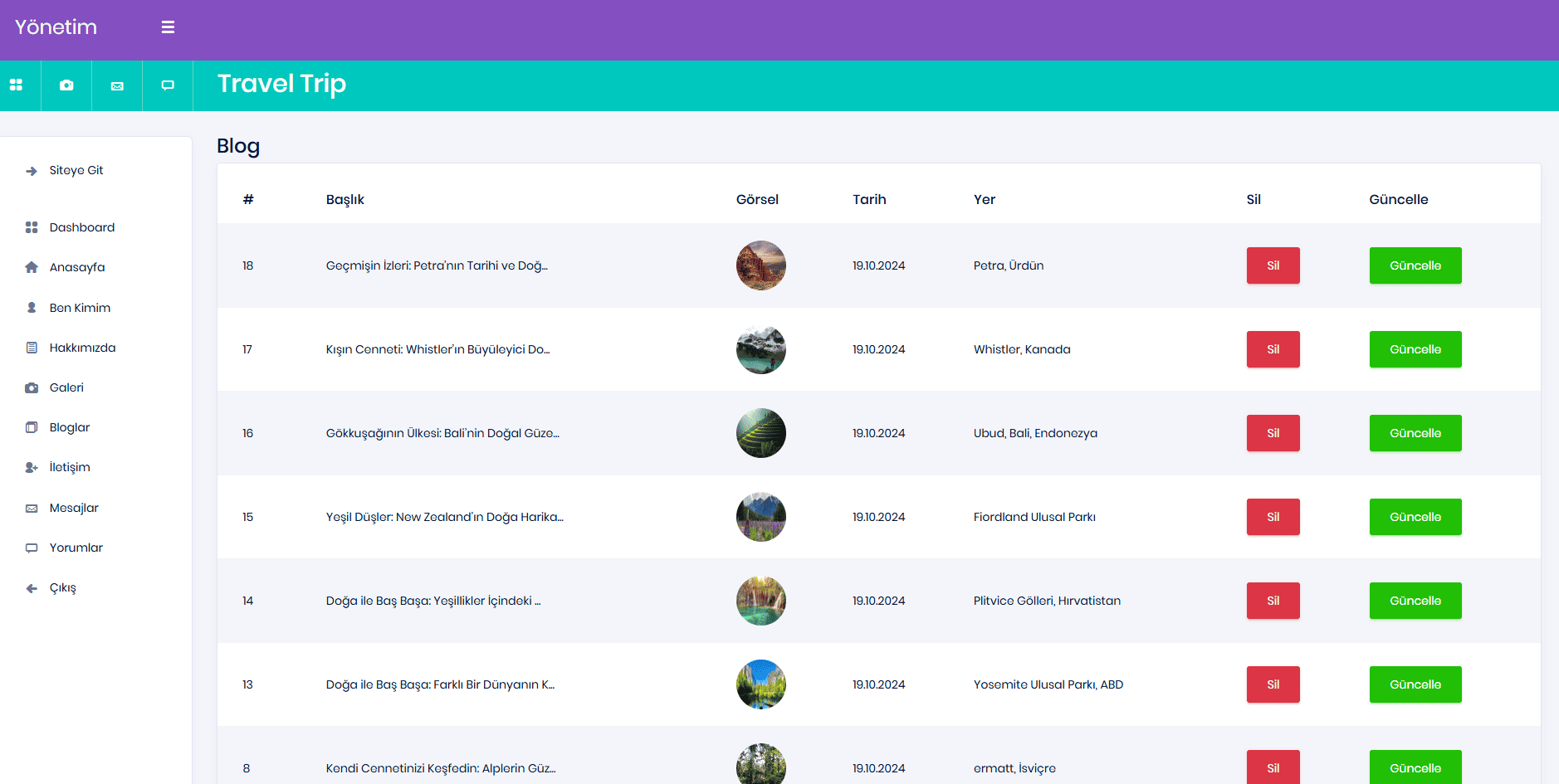Viewport: 1559px width, 784px height.
Task: Toggle the hamburger sidebar menu
Action: point(168,27)
